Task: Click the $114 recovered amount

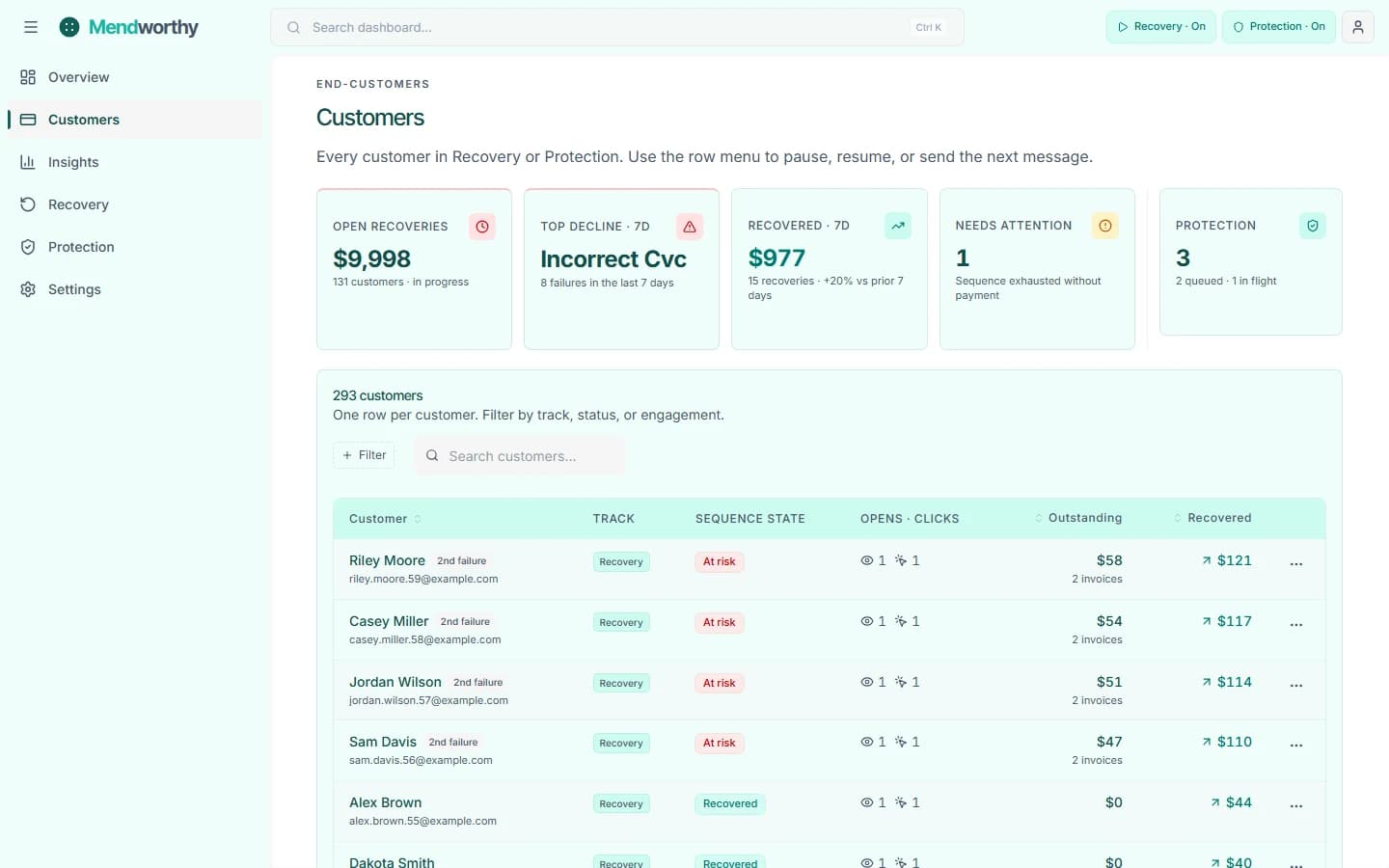Action: pos(1235,682)
